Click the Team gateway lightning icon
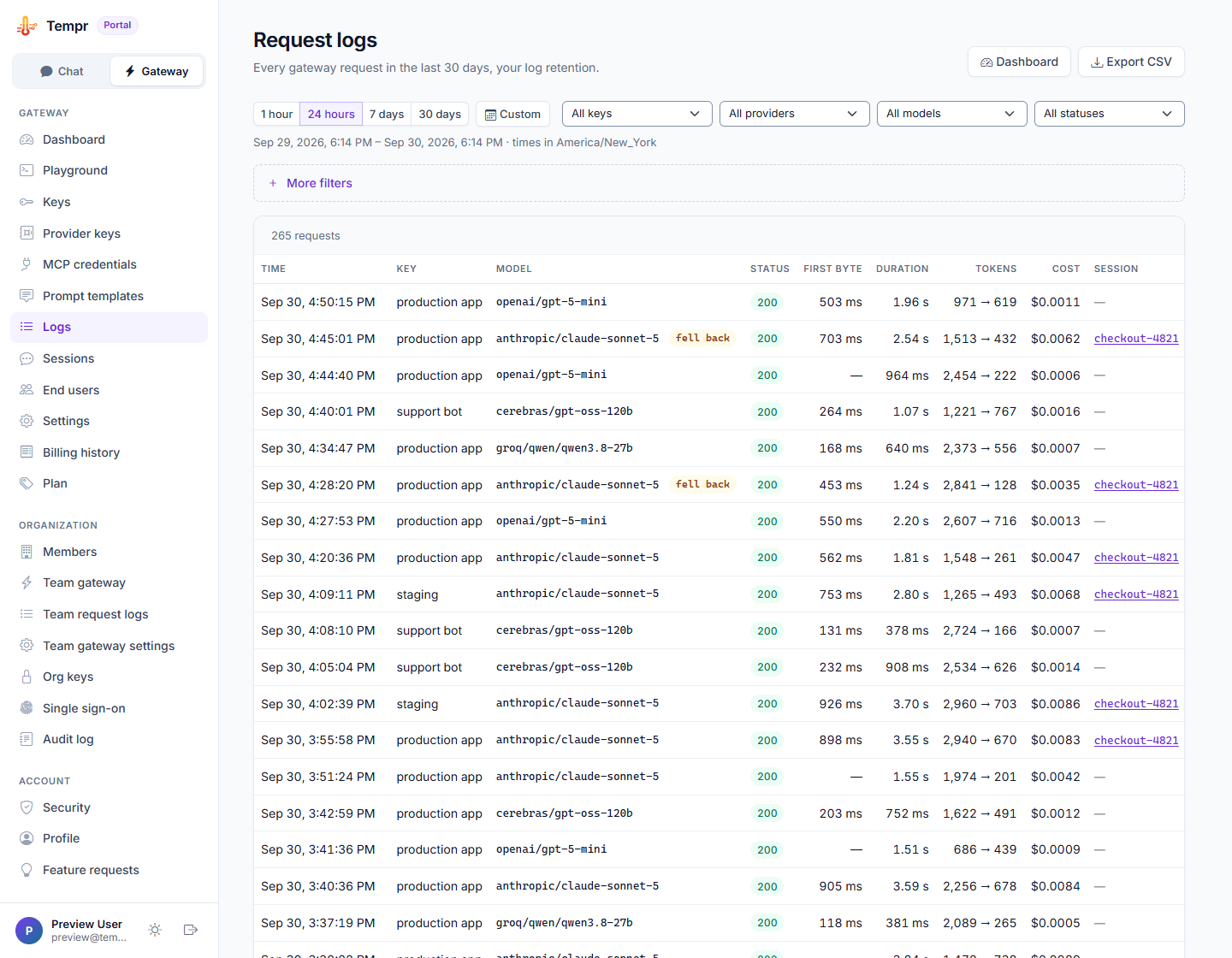The image size is (1232, 958). pyautogui.click(x=27, y=582)
